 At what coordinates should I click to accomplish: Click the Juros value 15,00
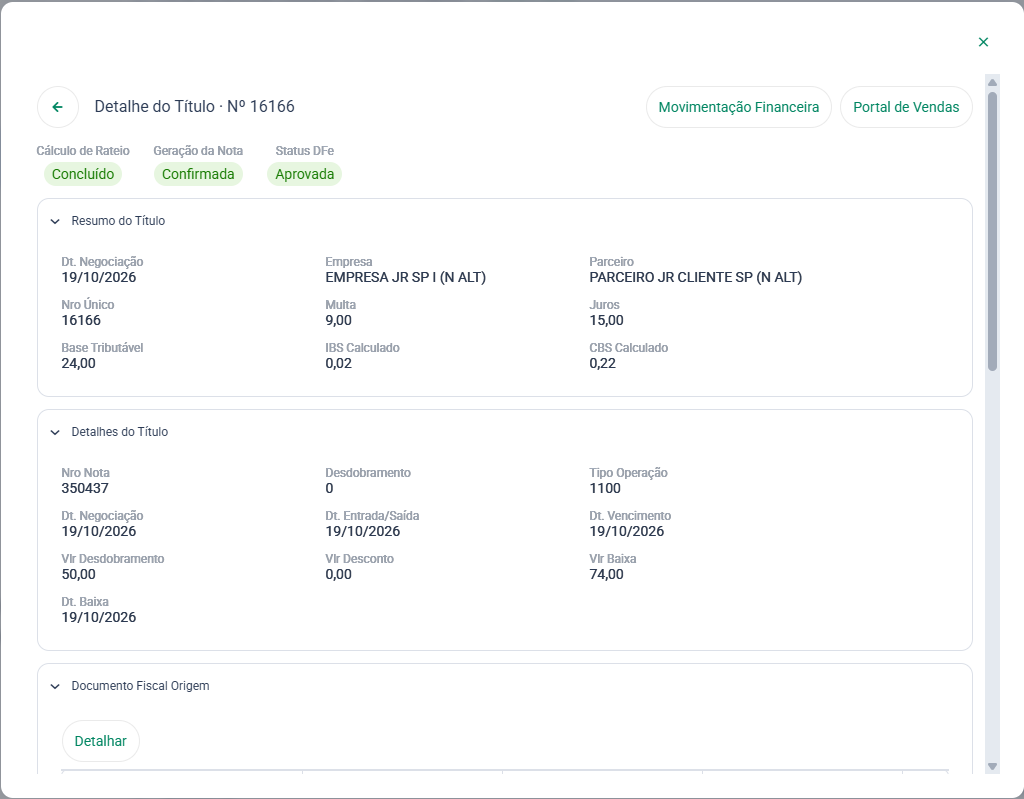click(606, 320)
